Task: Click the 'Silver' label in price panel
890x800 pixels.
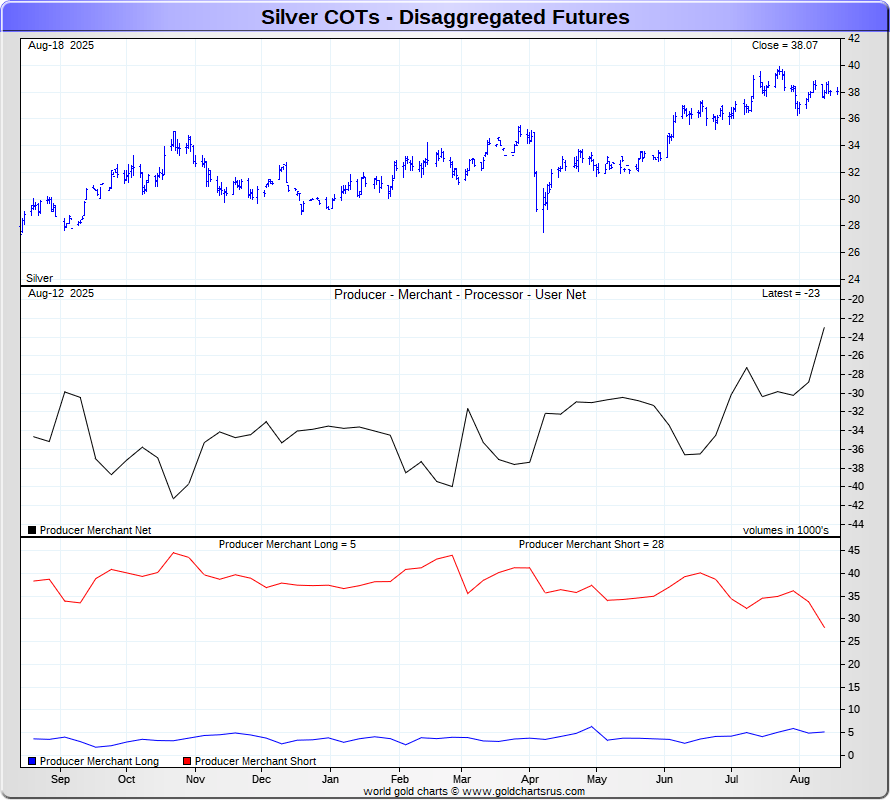Action: pos(39,278)
